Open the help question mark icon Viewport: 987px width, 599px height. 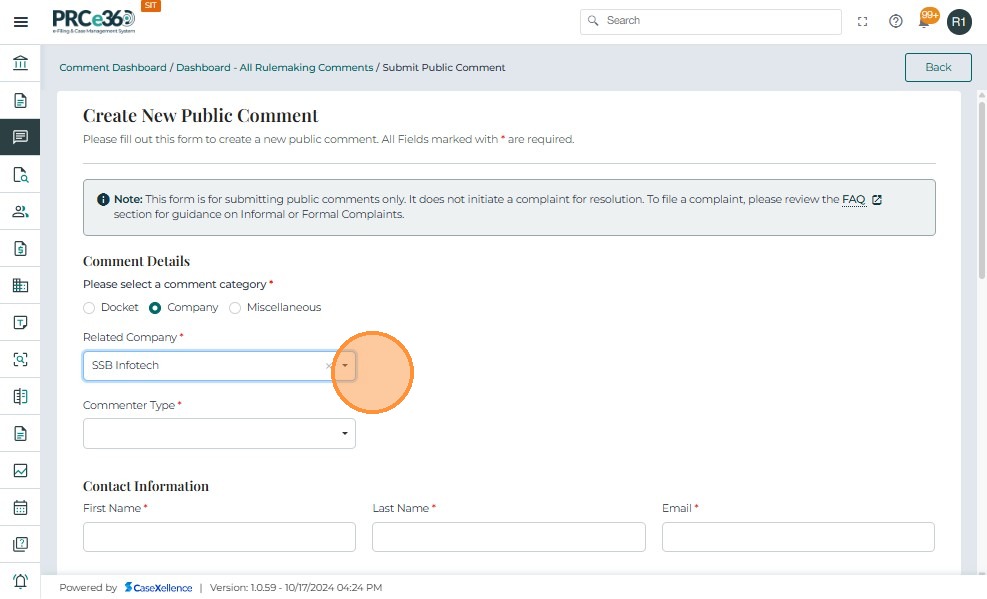coord(896,21)
